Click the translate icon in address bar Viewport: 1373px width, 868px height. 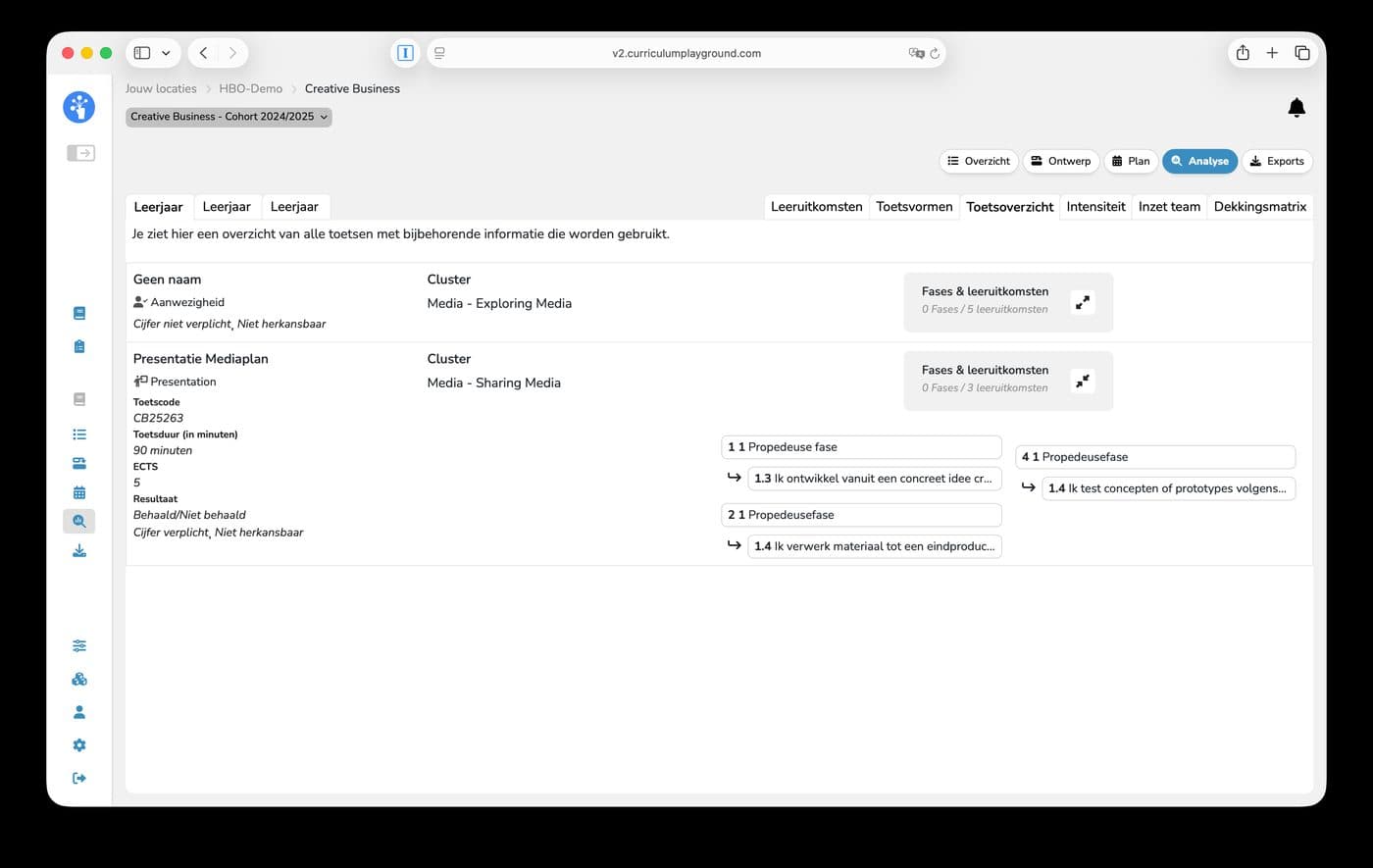point(916,53)
